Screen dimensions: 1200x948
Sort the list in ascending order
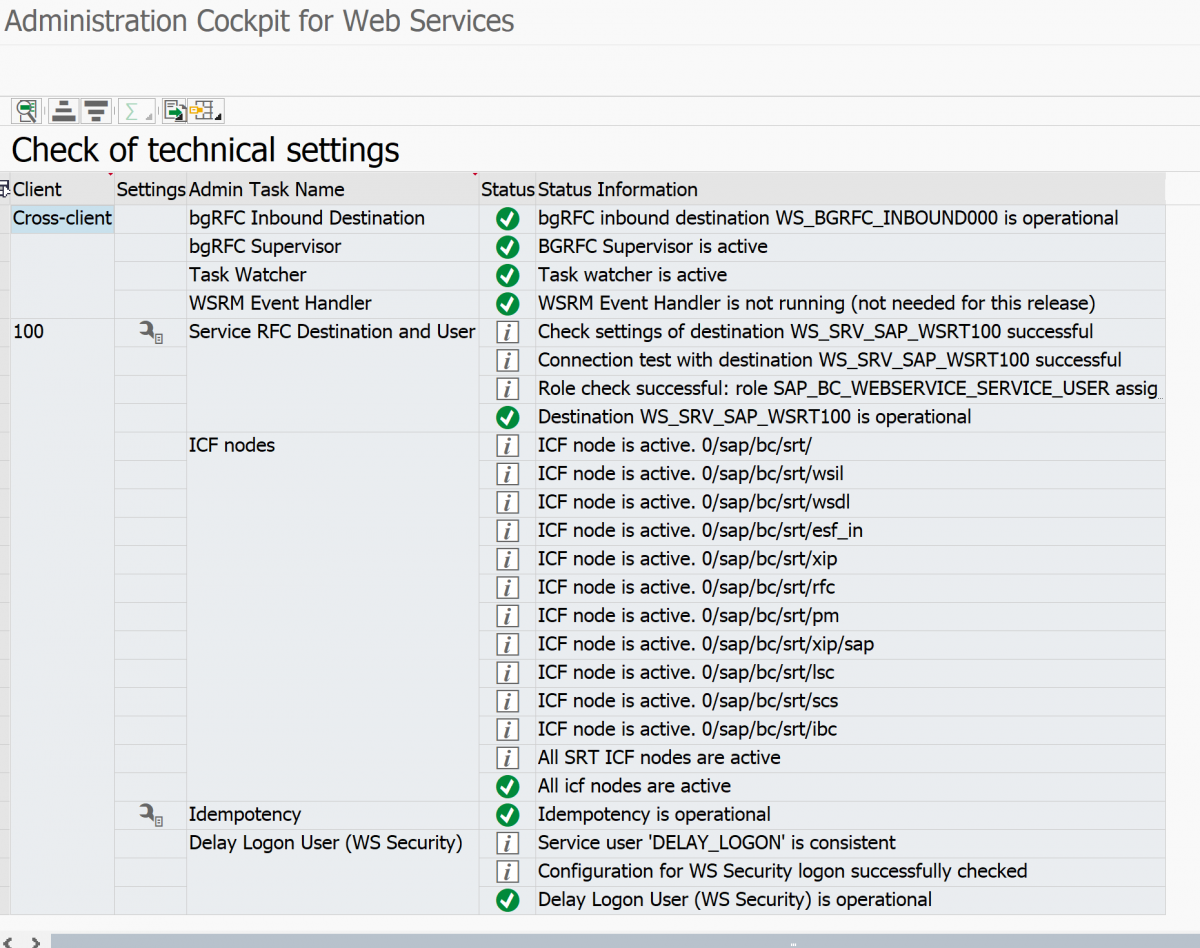pos(64,111)
